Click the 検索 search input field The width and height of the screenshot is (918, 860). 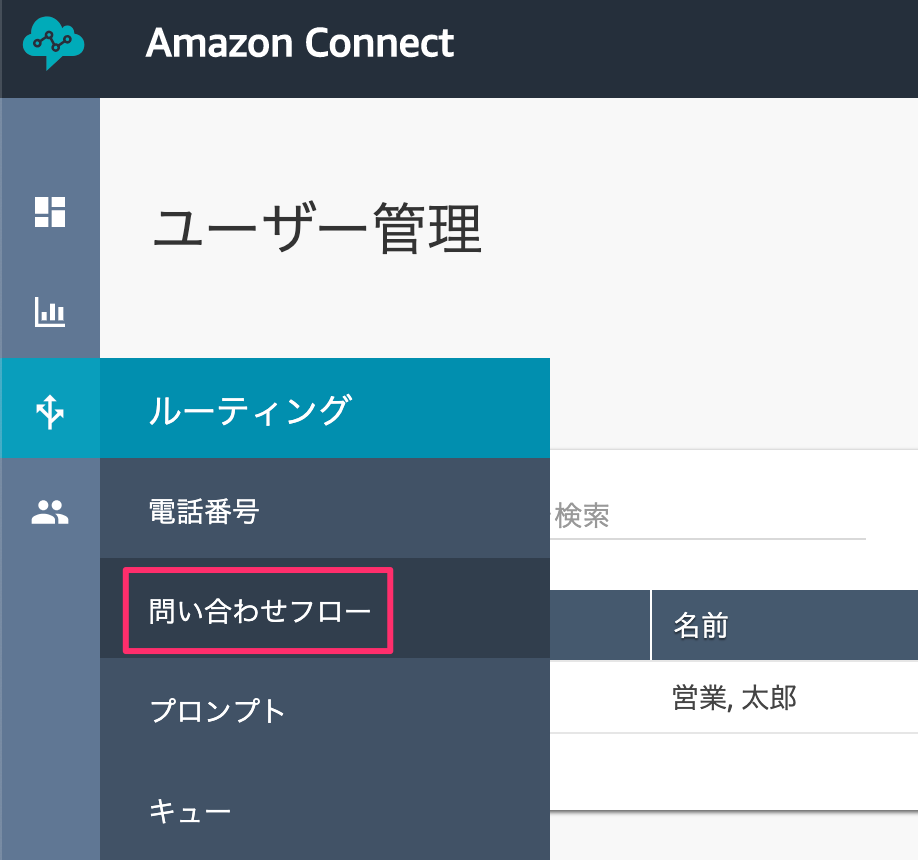coord(707,516)
